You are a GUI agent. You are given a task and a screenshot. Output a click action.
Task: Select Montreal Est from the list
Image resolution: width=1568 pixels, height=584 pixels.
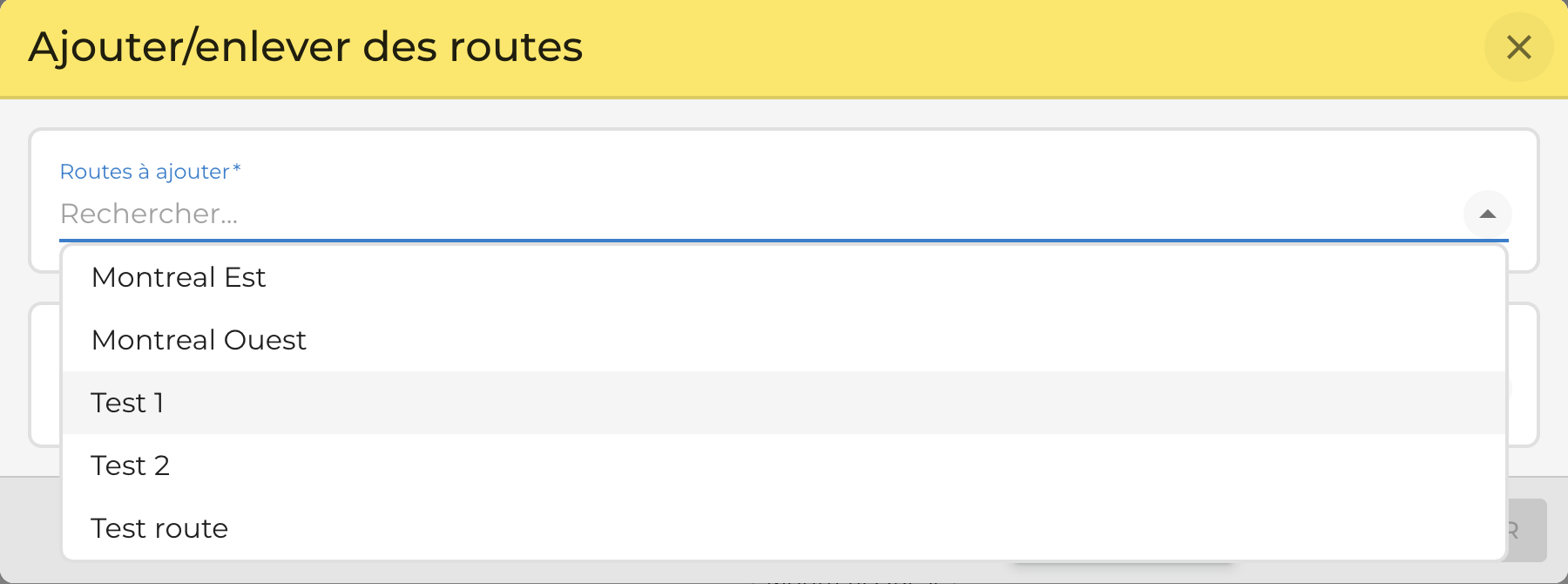click(x=784, y=277)
